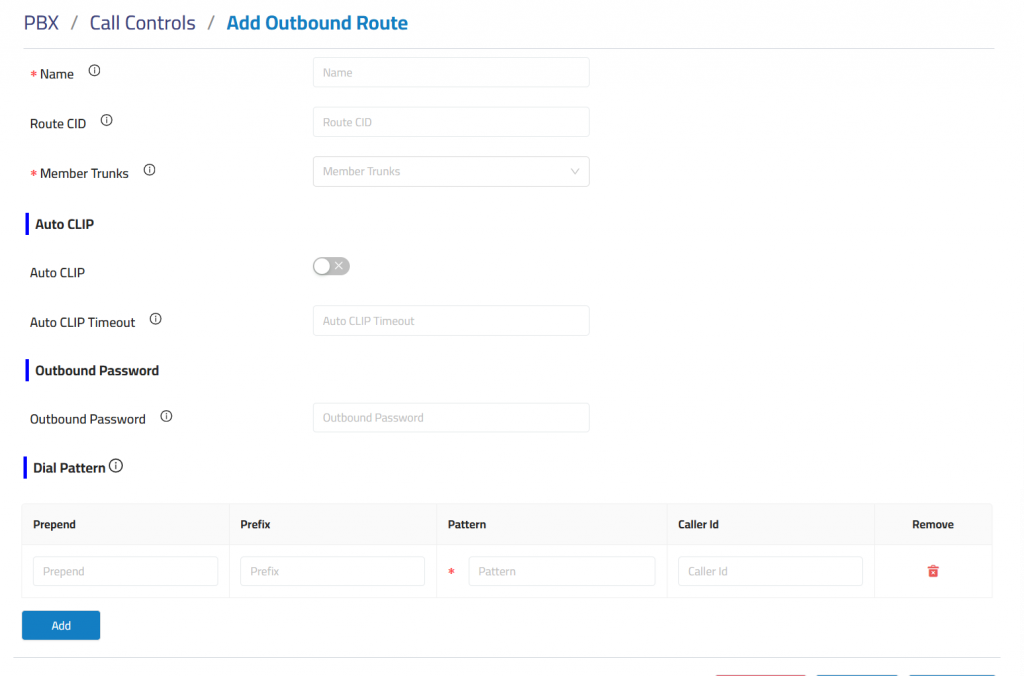Click the Outbound Password input box

pyautogui.click(x=451, y=418)
